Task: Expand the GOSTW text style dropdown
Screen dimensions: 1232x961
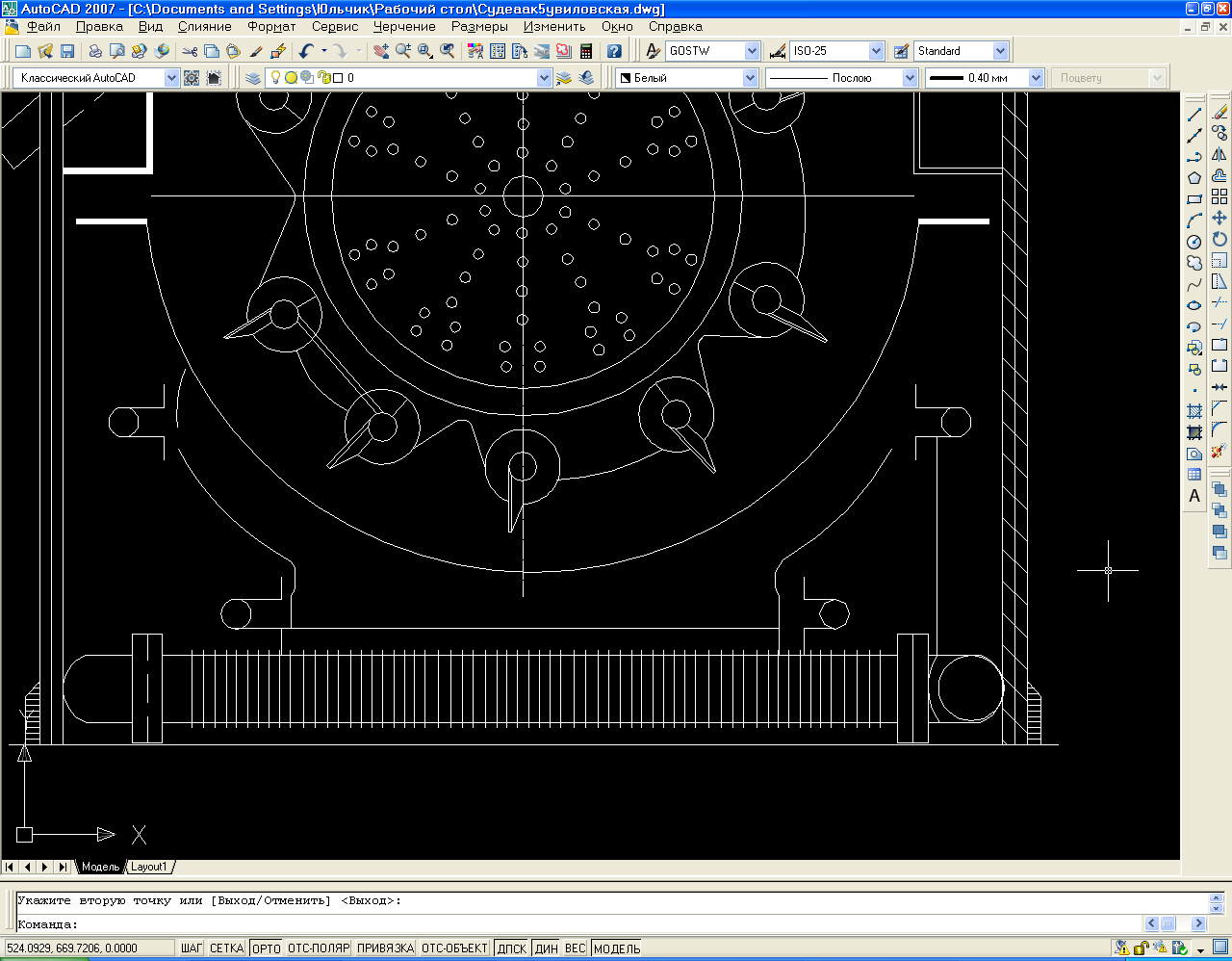Action: click(x=752, y=51)
